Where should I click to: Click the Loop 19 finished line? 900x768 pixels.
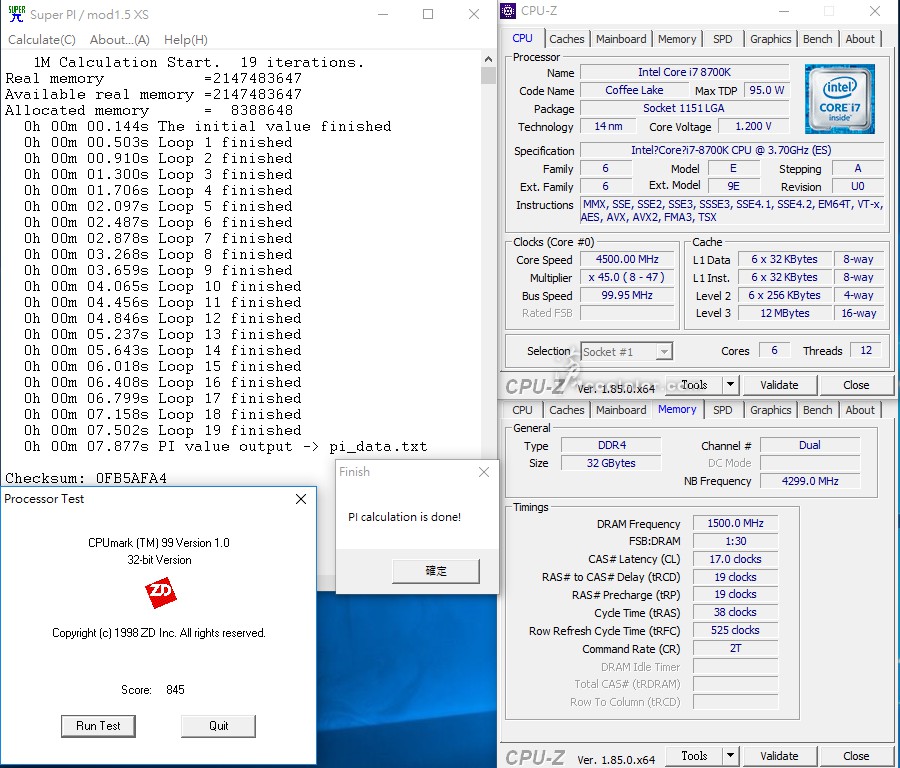coord(162,430)
